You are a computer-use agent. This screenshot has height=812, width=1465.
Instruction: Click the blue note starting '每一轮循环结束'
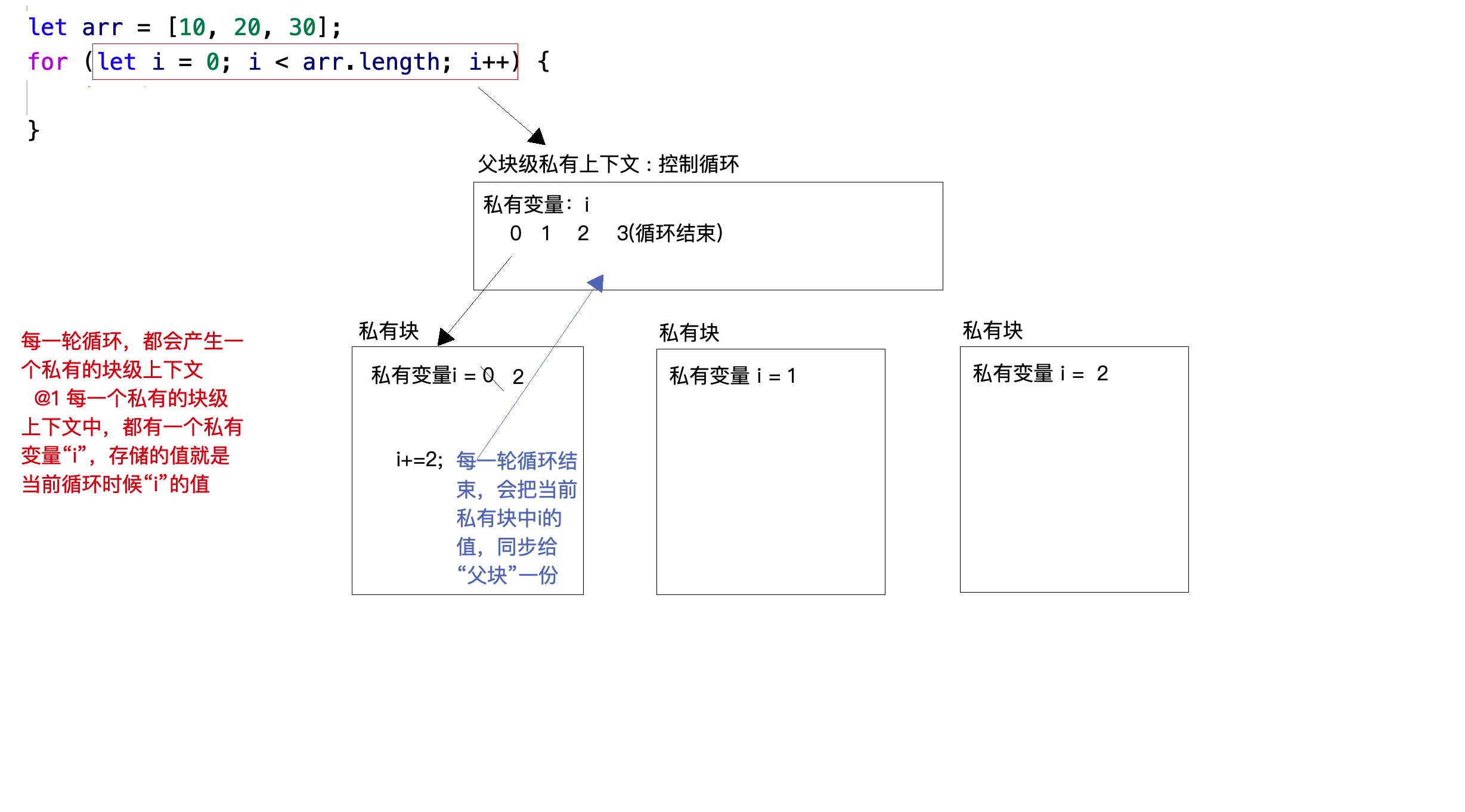coord(516,517)
